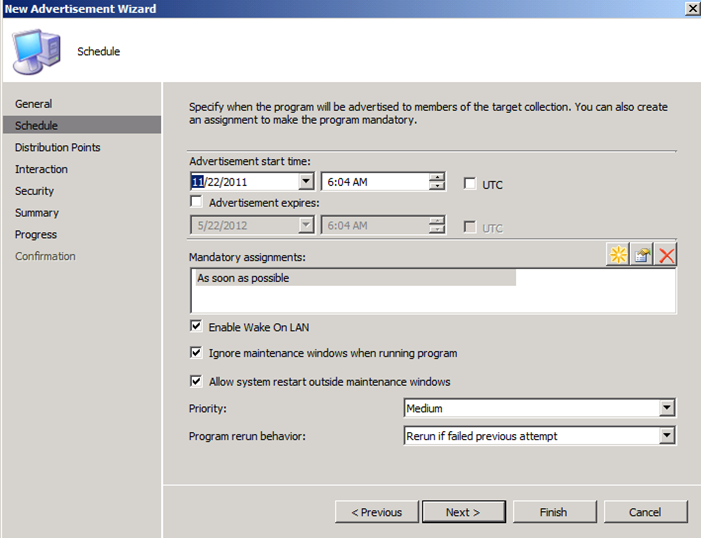Jump to the Summary wizard page
Viewport: 701px width, 538px height.
[x=37, y=213]
